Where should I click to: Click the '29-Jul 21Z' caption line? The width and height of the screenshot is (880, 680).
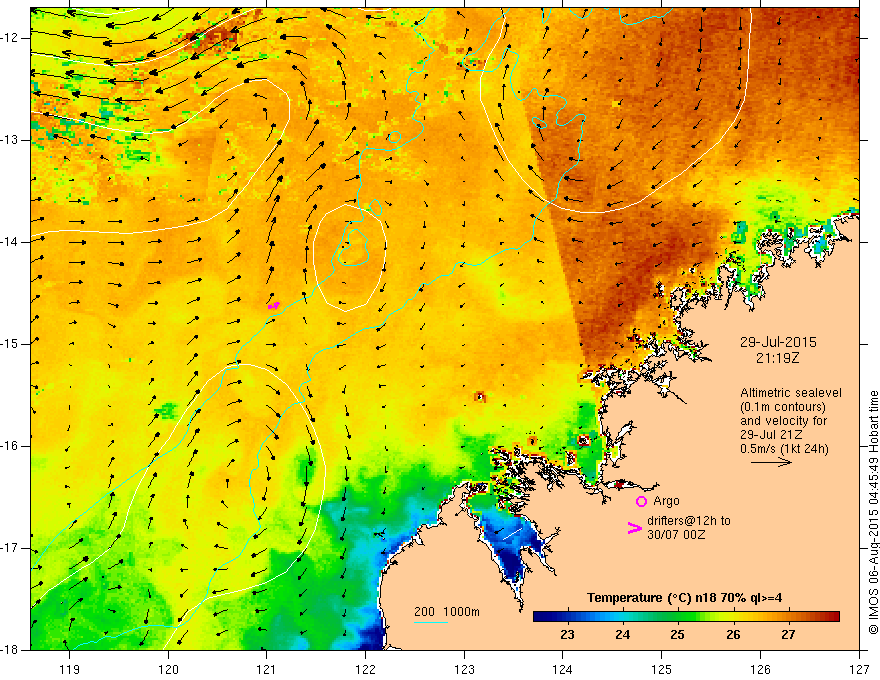point(771,435)
